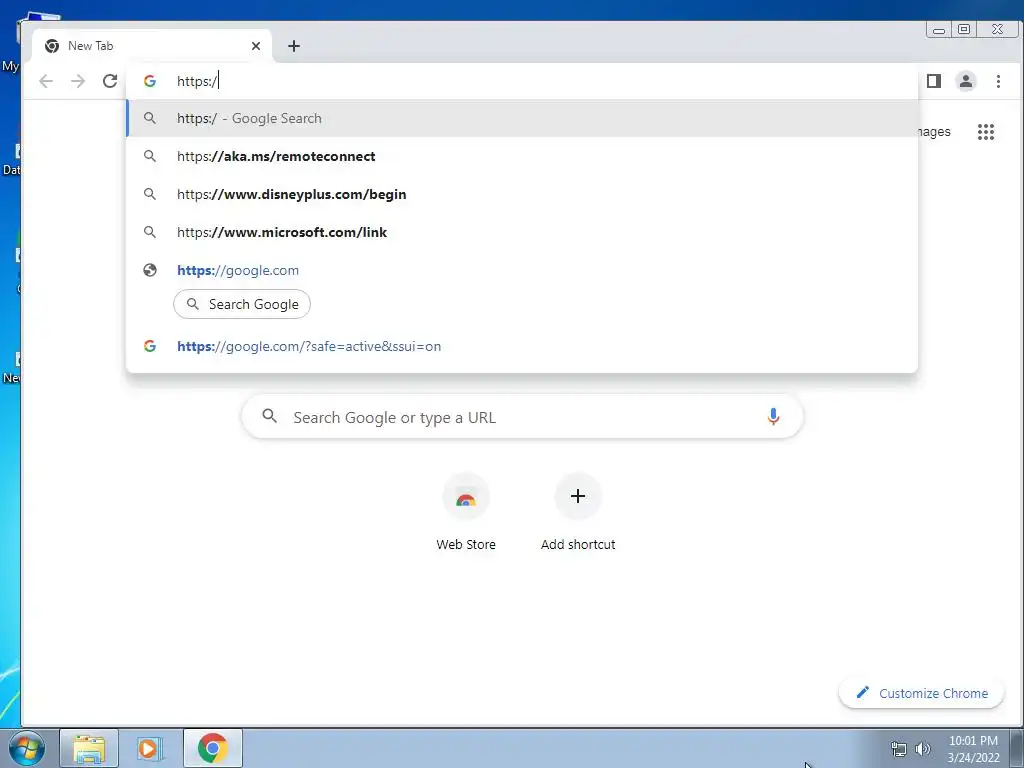Click the search icon beside https:/ - Google Search

click(150, 118)
